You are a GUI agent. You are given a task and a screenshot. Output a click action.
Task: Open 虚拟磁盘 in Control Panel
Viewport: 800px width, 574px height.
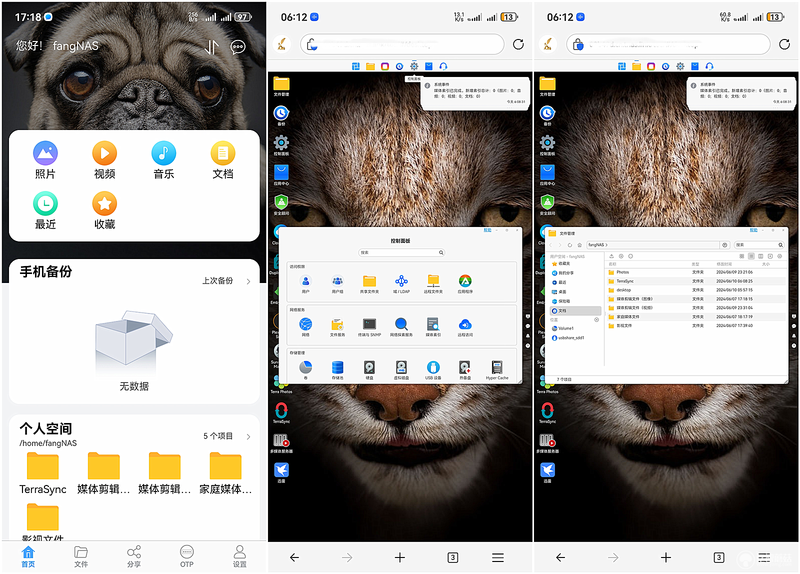point(402,370)
